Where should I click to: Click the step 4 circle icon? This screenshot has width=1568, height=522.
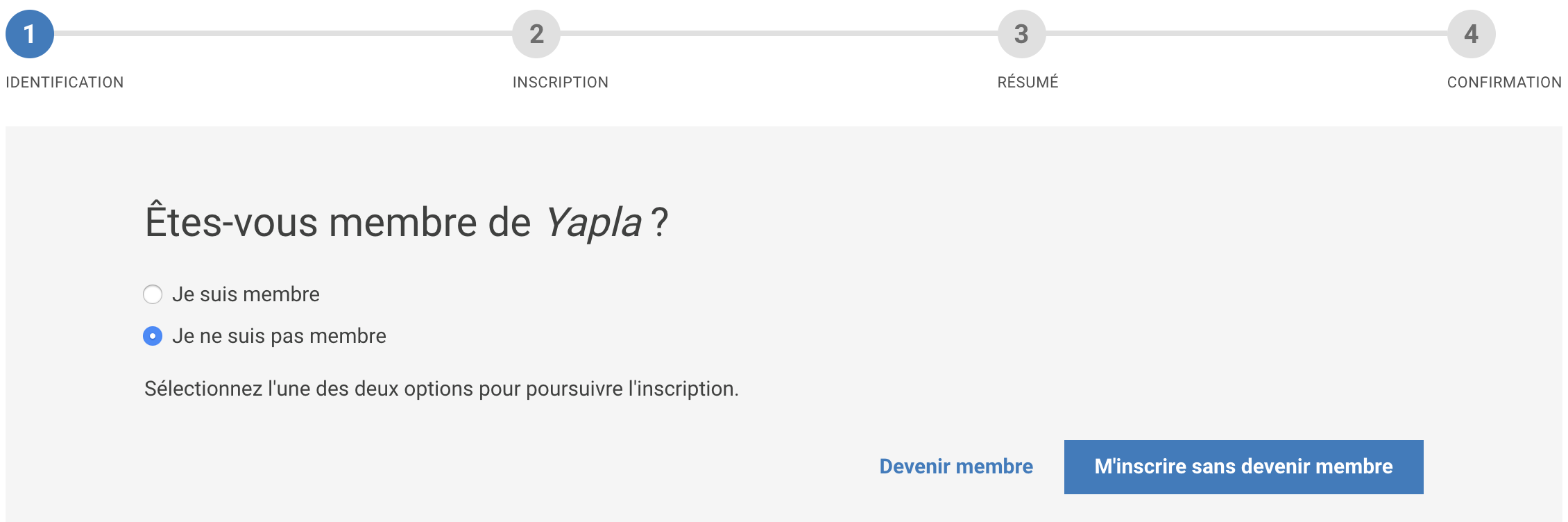coord(1471,34)
